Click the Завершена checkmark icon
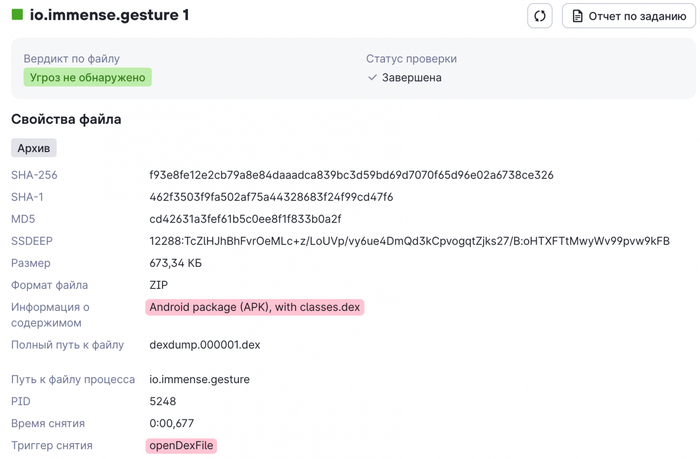This screenshot has height=459, width=700. tap(372, 78)
